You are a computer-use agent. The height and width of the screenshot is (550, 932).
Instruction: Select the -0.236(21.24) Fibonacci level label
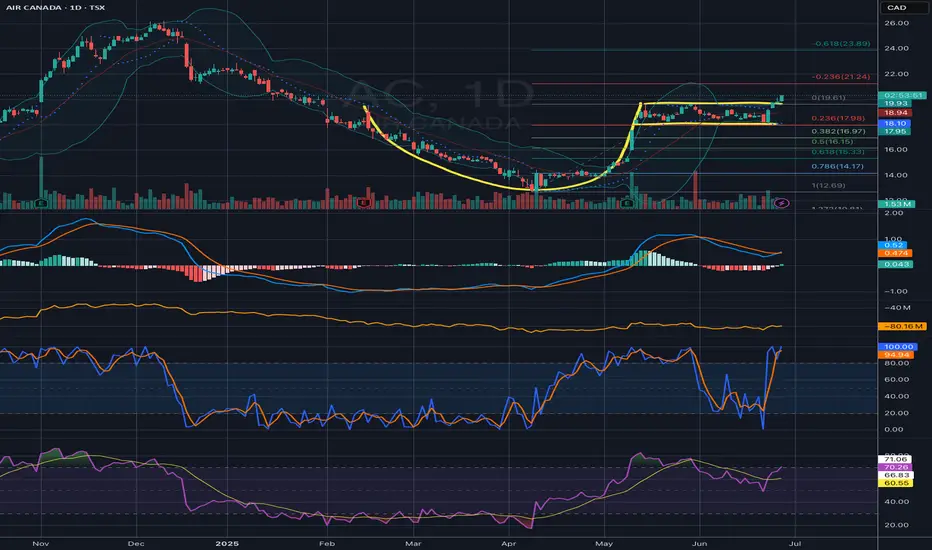pyautogui.click(x=842, y=77)
